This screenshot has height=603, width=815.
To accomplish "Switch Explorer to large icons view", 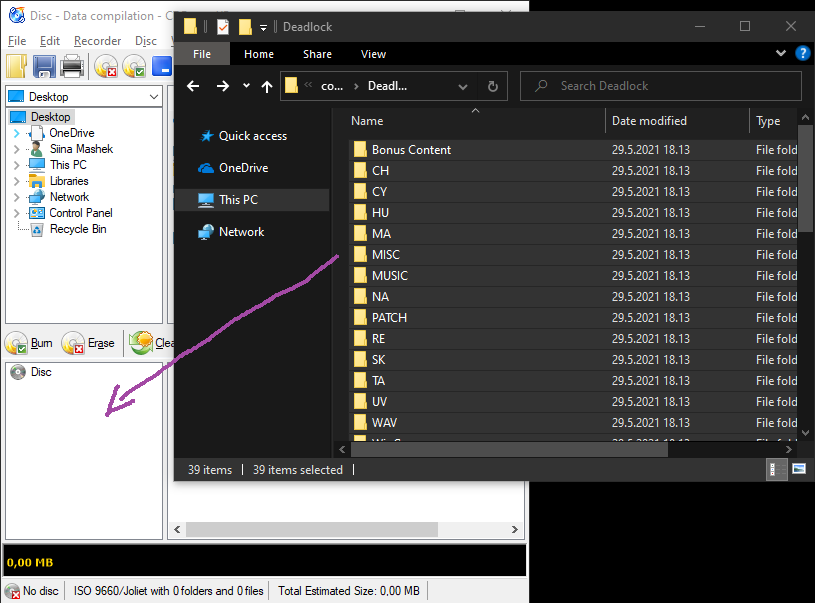I will (799, 469).
